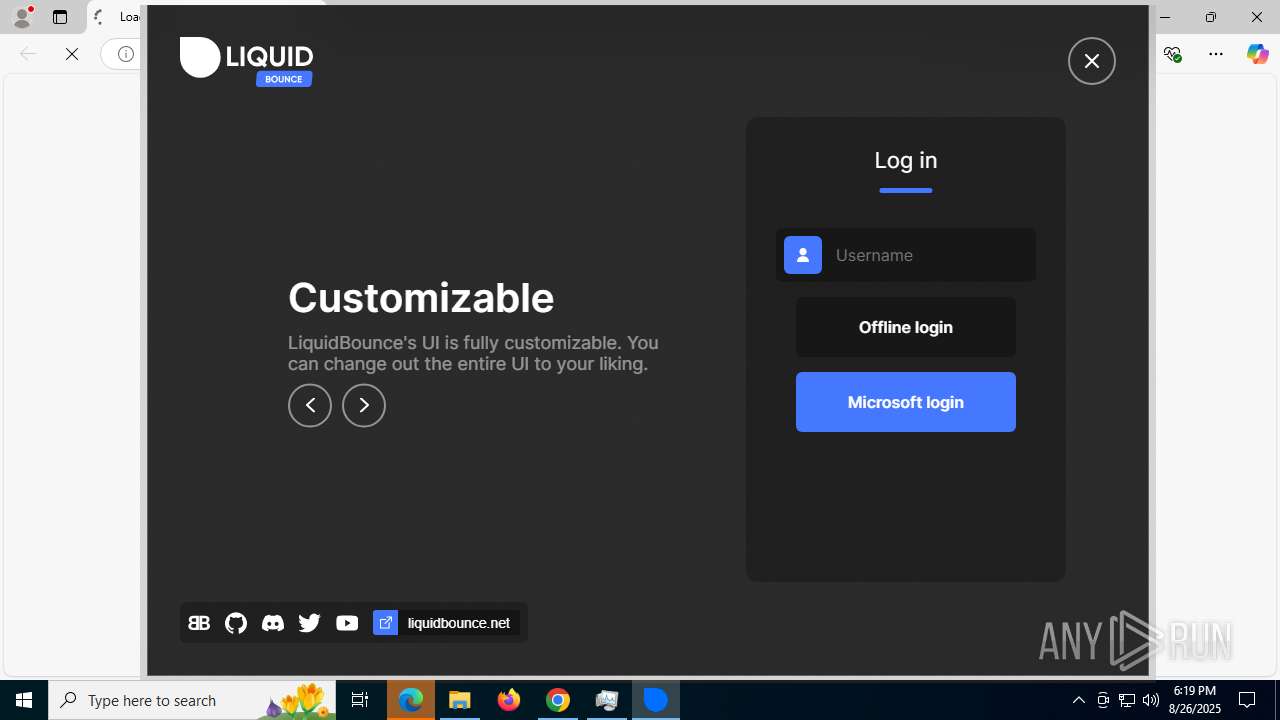Screen dimensions: 1280x720
Task: Focus the Username input field
Action: pyautogui.click(x=906, y=255)
